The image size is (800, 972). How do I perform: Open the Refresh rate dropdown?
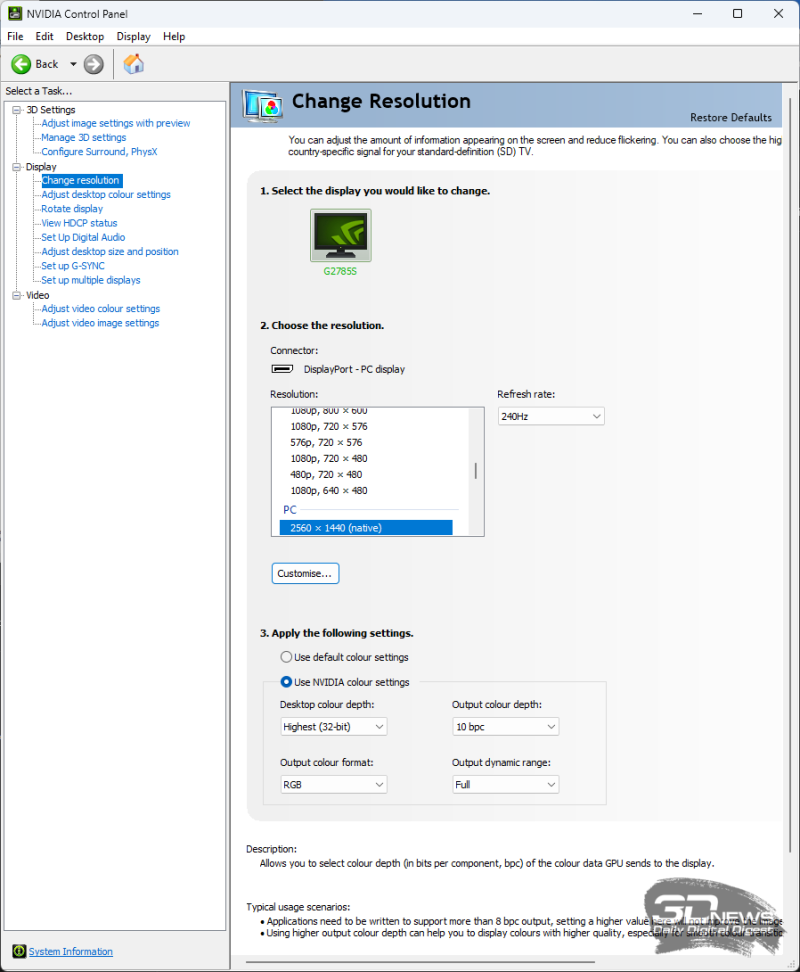click(x=551, y=416)
